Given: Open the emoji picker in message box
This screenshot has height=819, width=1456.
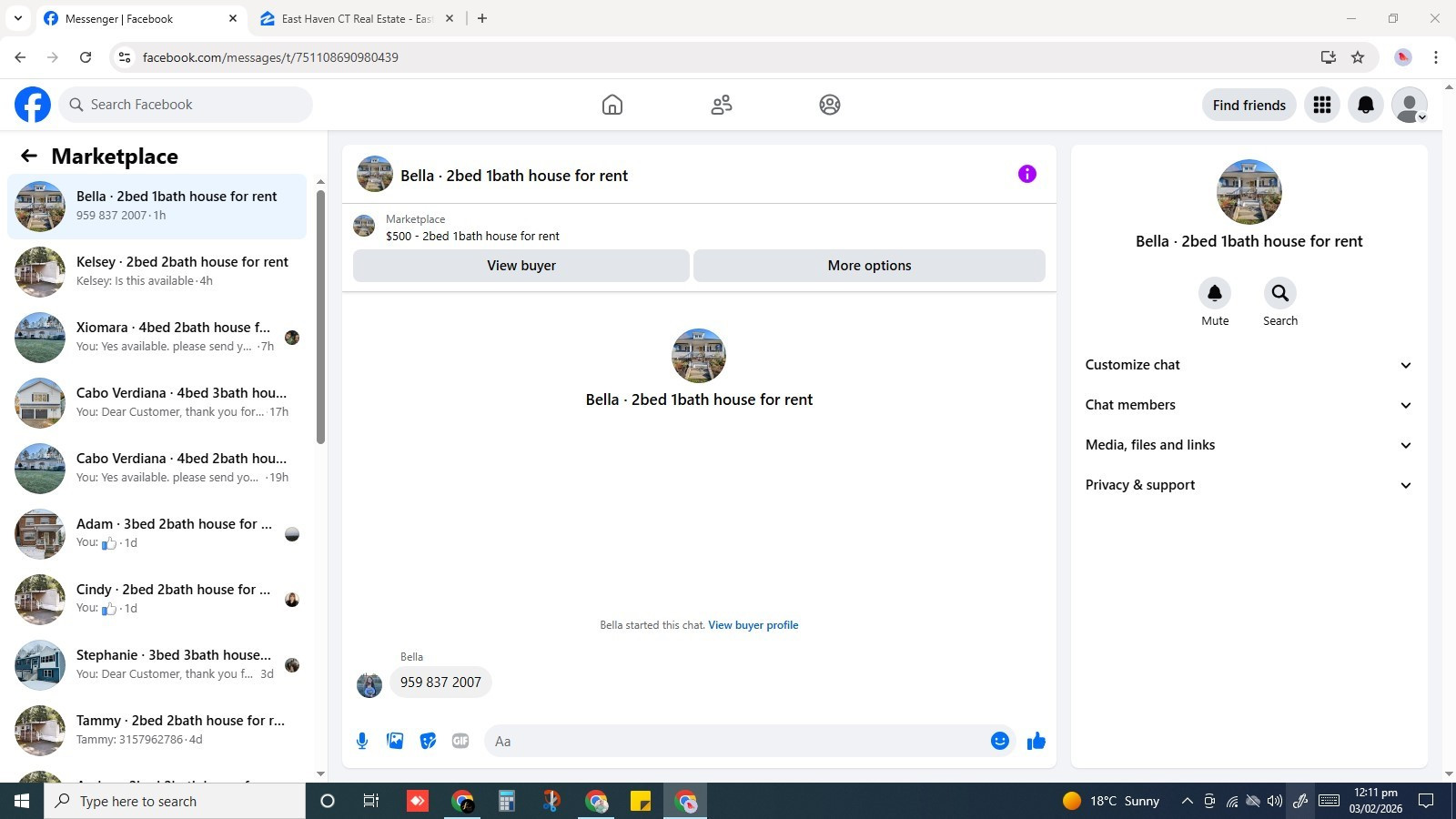Looking at the screenshot, I should [1000, 741].
